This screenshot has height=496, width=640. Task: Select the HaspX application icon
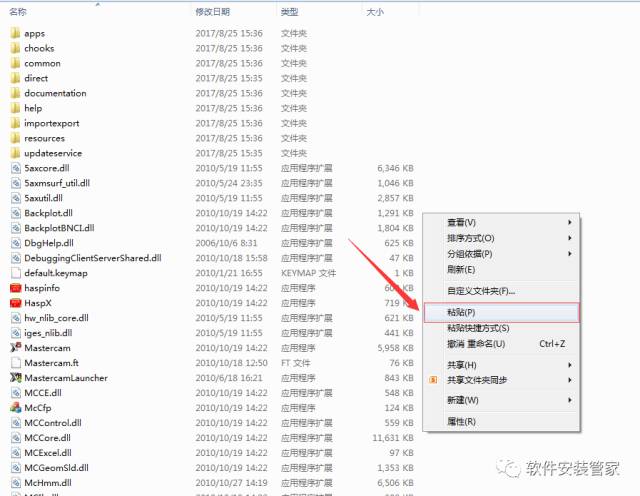tap(15, 303)
